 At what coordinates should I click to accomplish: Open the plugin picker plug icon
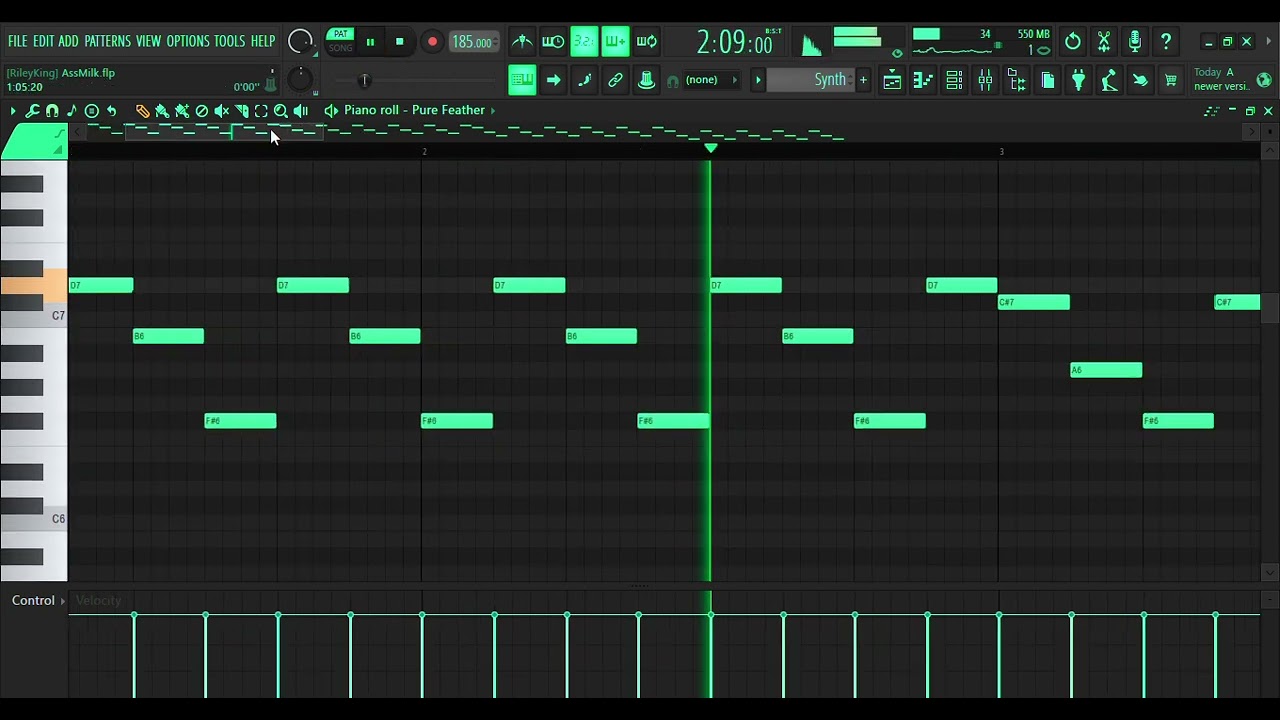point(1078,80)
